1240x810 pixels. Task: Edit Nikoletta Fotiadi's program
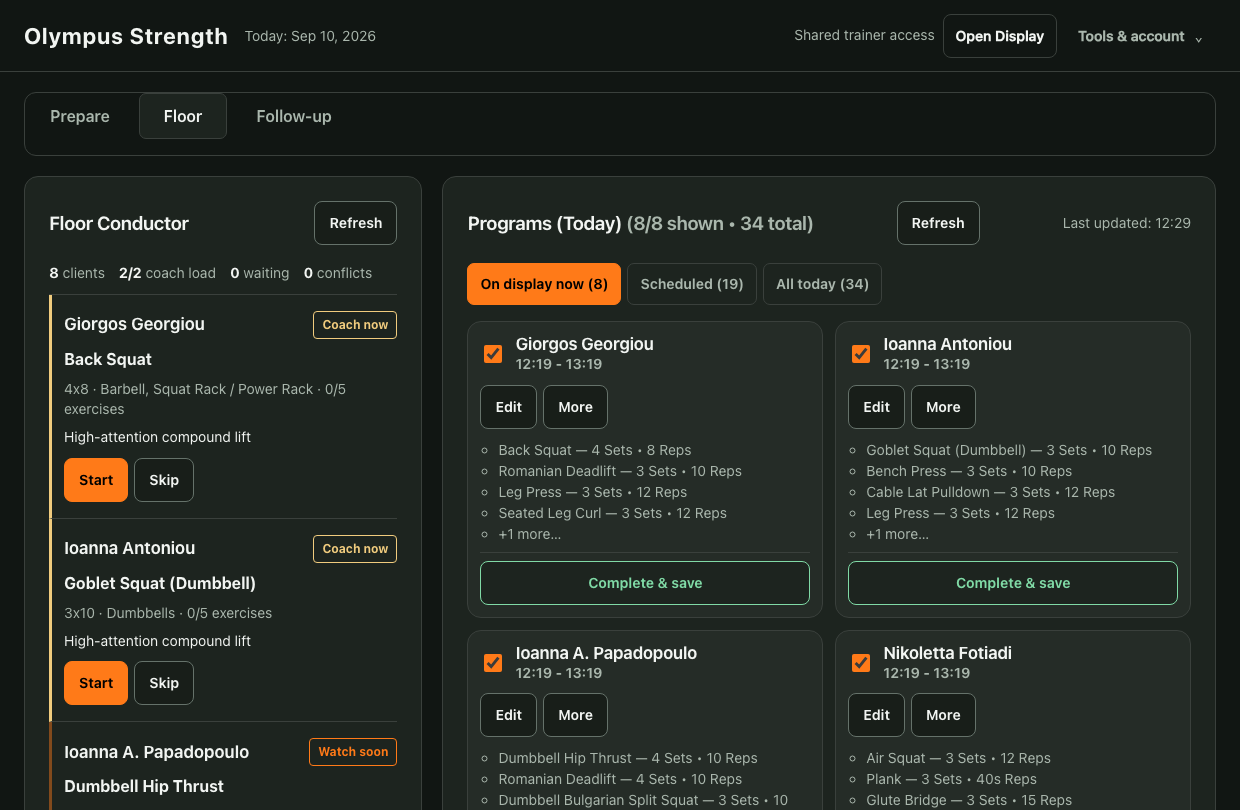pos(877,715)
